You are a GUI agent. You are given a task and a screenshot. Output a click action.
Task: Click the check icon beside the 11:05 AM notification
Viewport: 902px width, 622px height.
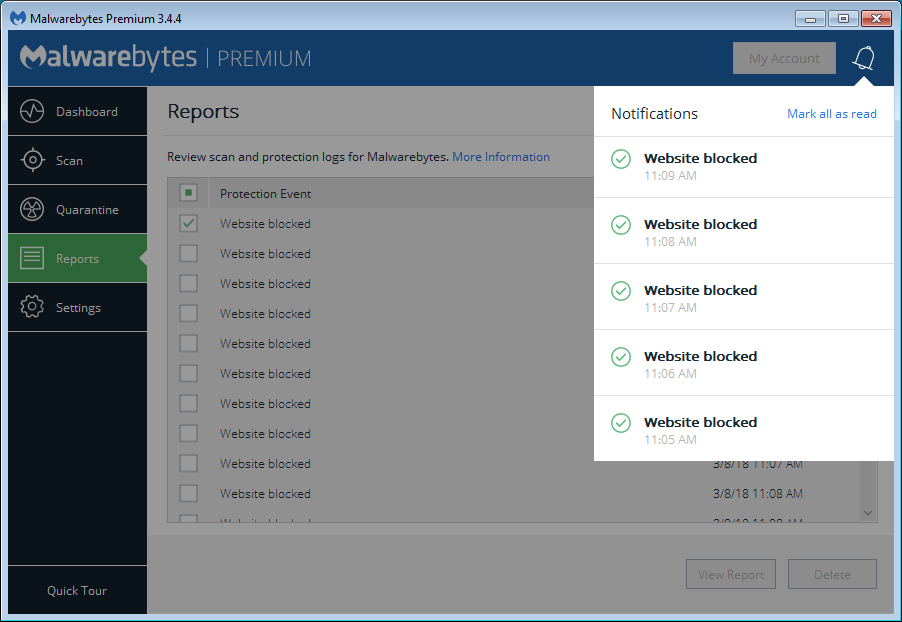(621, 423)
